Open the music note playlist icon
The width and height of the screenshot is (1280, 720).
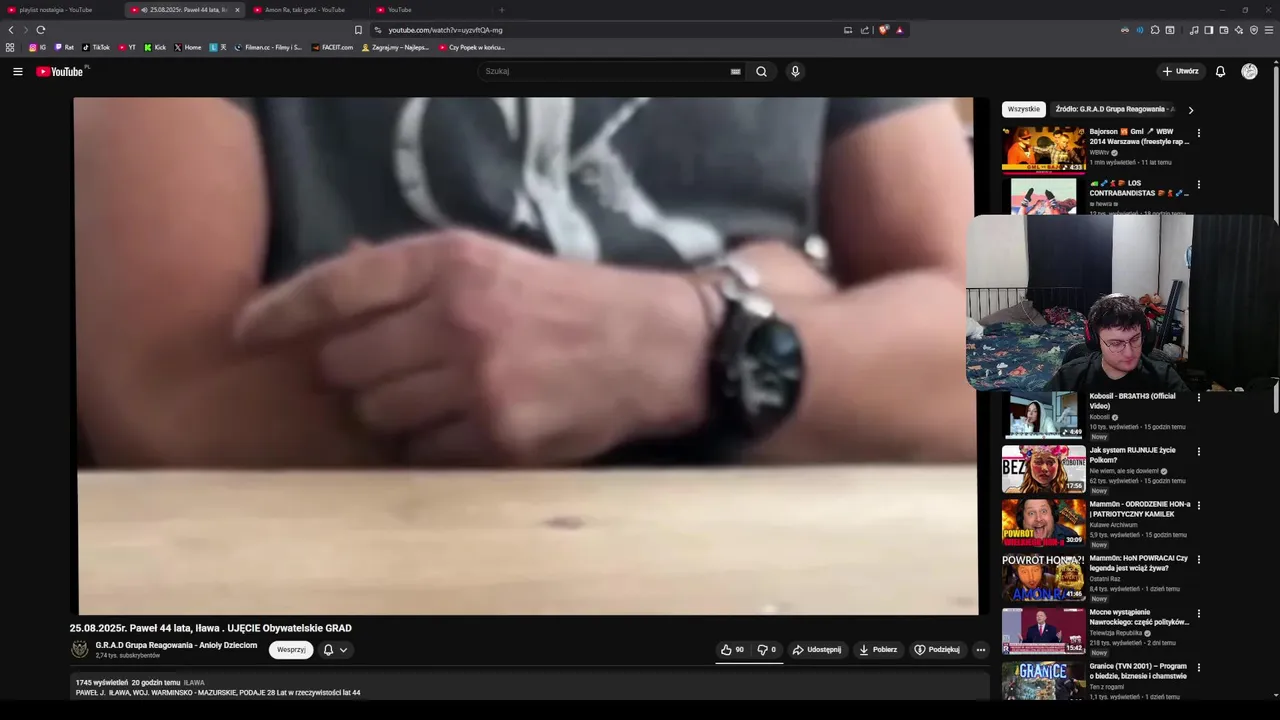point(1194,30)
